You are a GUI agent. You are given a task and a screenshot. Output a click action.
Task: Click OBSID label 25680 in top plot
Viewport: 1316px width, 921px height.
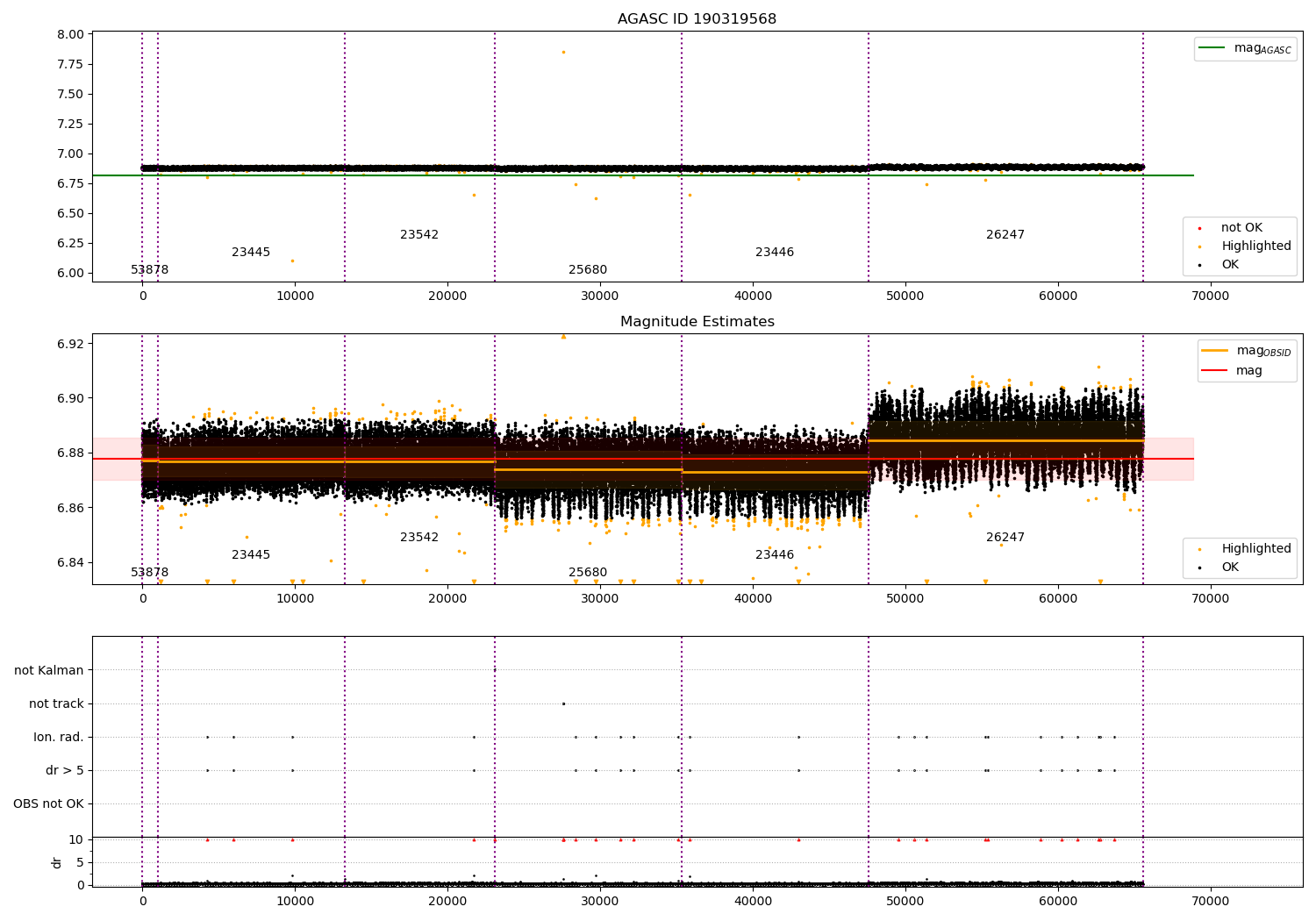pyautogui.click(x=588, y=270)
